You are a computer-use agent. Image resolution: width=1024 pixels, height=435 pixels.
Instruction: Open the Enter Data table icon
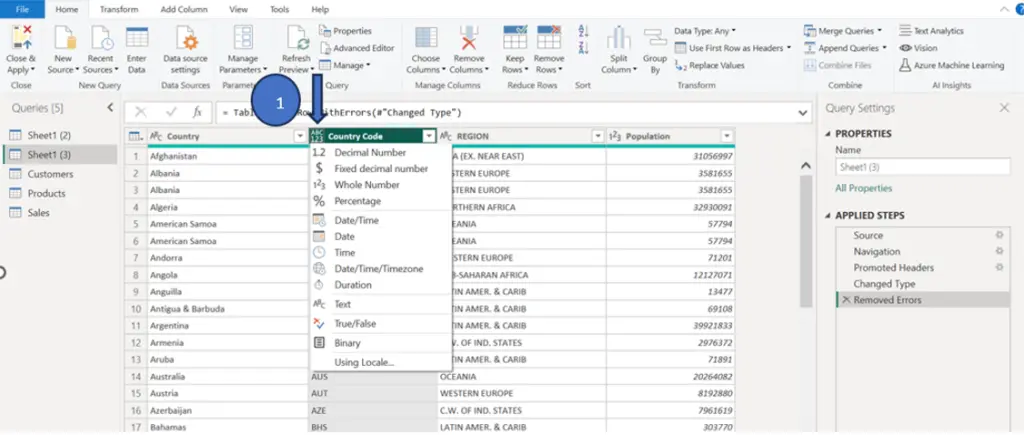(136, 38)
